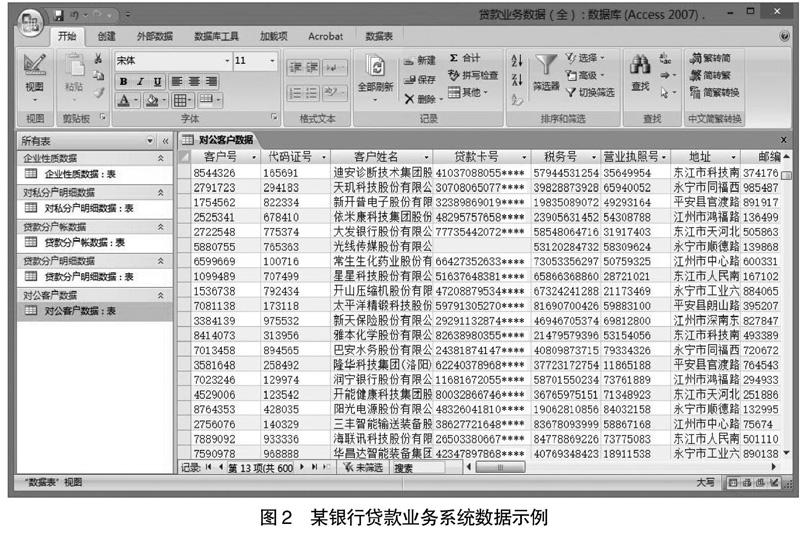The height and width of the screenshot is (540, 800).
Task: Click the Cut scissors icon
Action: pyautogui.click(x=98, y=59)
